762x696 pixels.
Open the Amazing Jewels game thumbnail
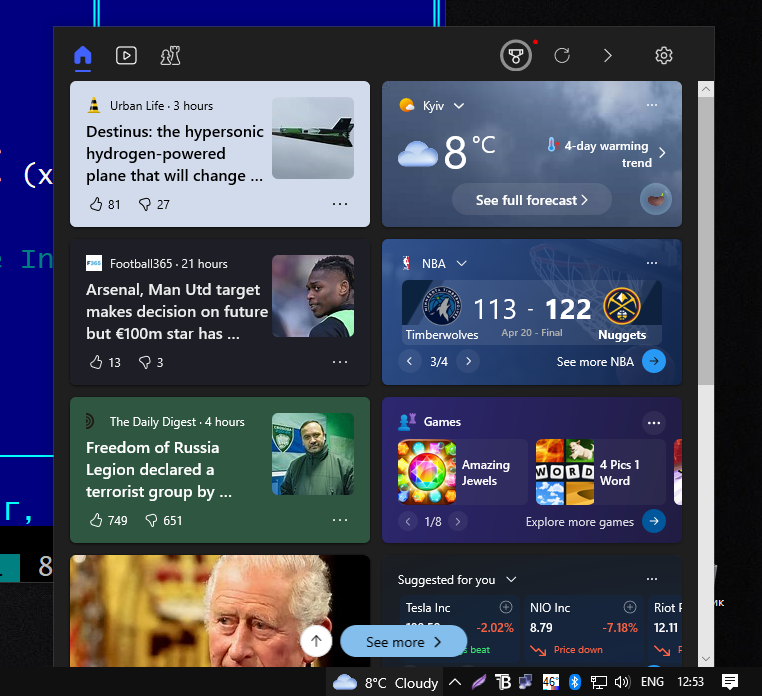tap(427, 472)
